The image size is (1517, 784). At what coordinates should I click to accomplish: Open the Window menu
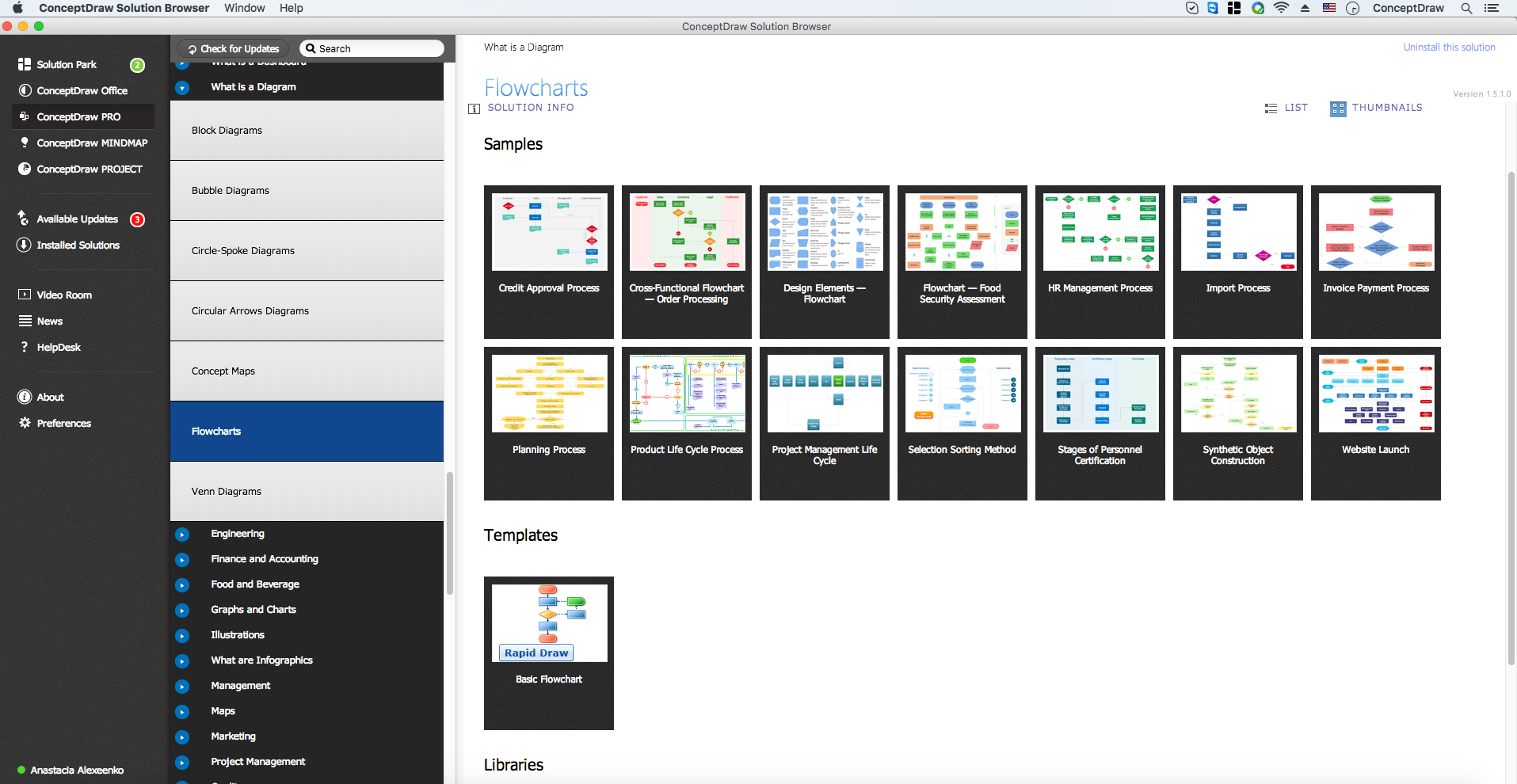pos(245,8)
